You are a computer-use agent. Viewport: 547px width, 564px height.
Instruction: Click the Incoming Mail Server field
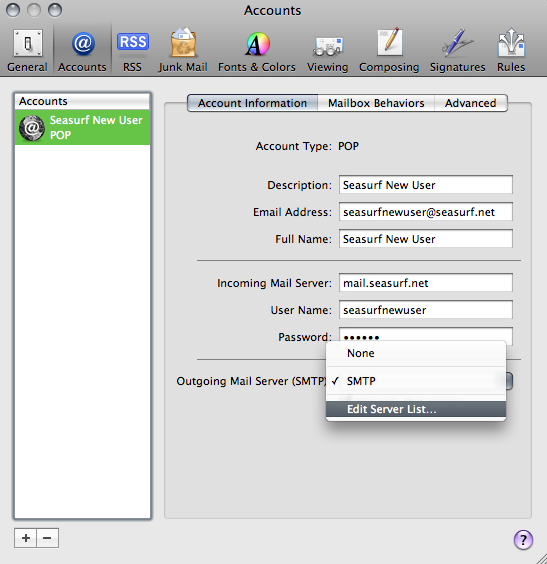pyautogui.click(x=426, y=283)
